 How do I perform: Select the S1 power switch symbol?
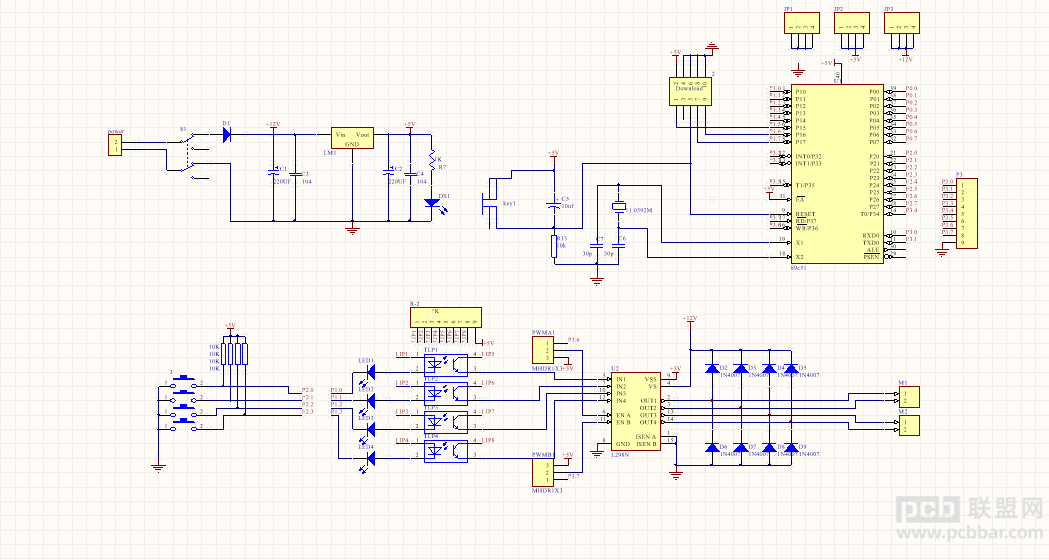tap(189, 157)
